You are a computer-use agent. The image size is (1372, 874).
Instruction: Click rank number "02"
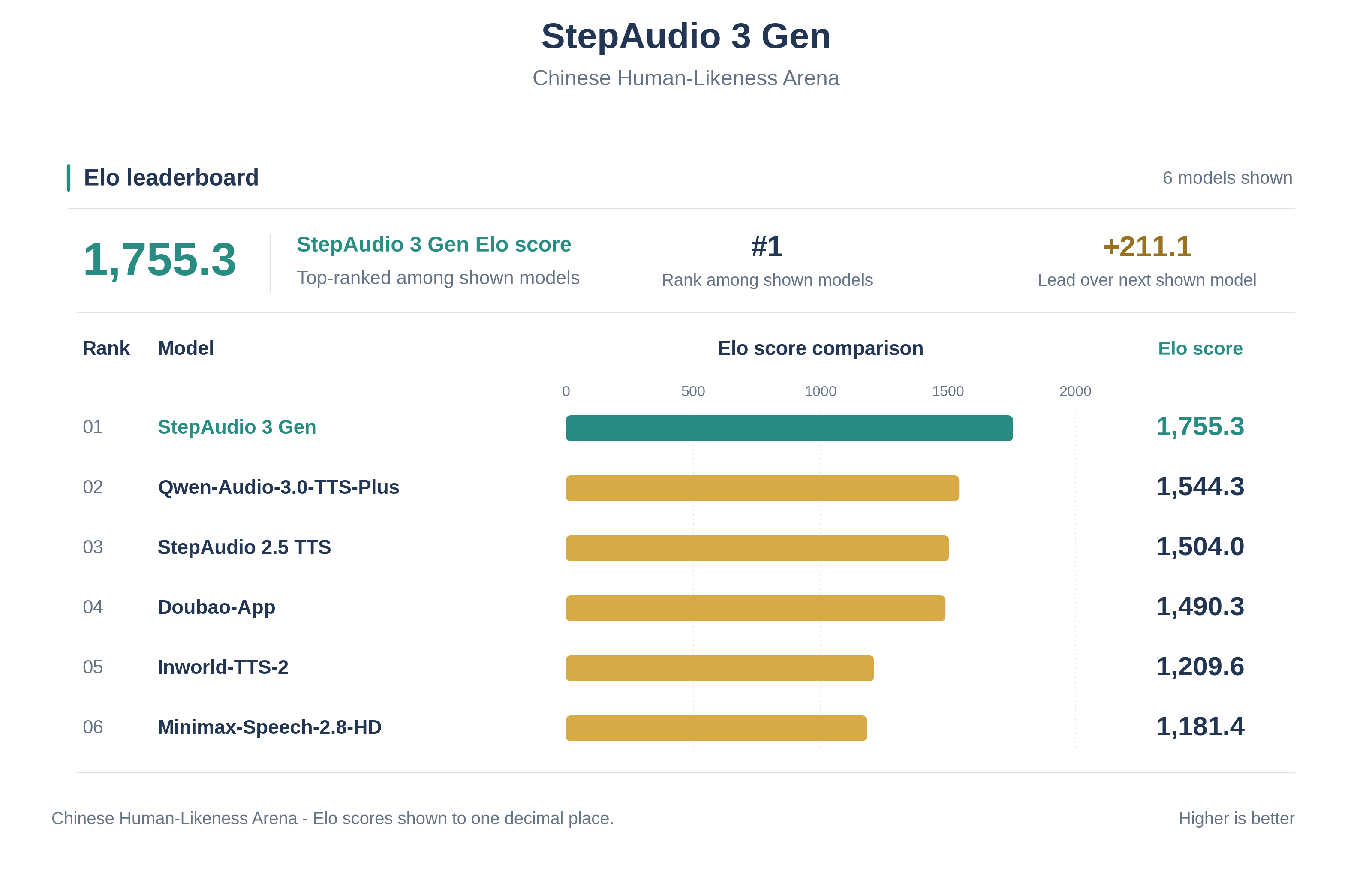click(93, 487)
